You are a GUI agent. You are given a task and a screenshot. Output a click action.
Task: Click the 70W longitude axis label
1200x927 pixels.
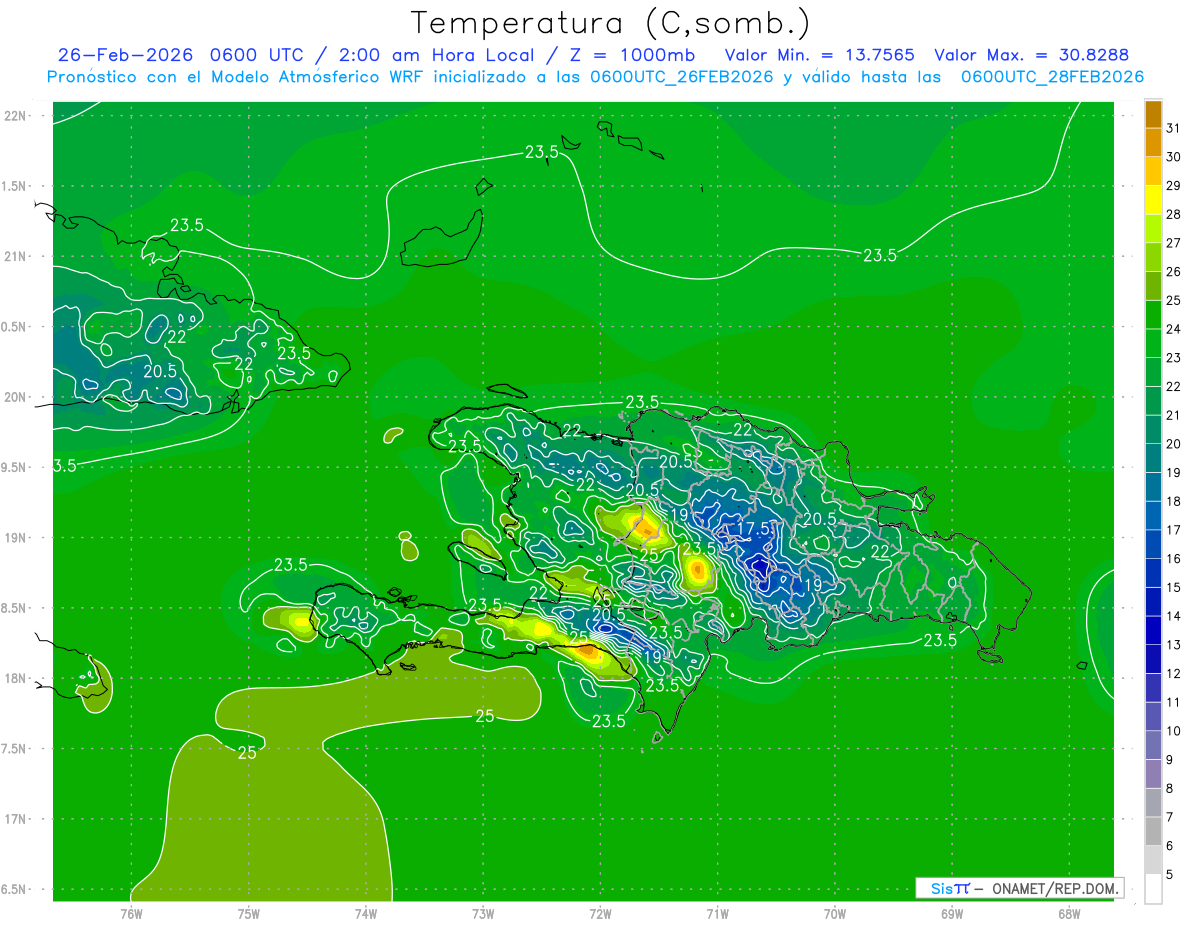pyautogui.click(x=834, y=914)
